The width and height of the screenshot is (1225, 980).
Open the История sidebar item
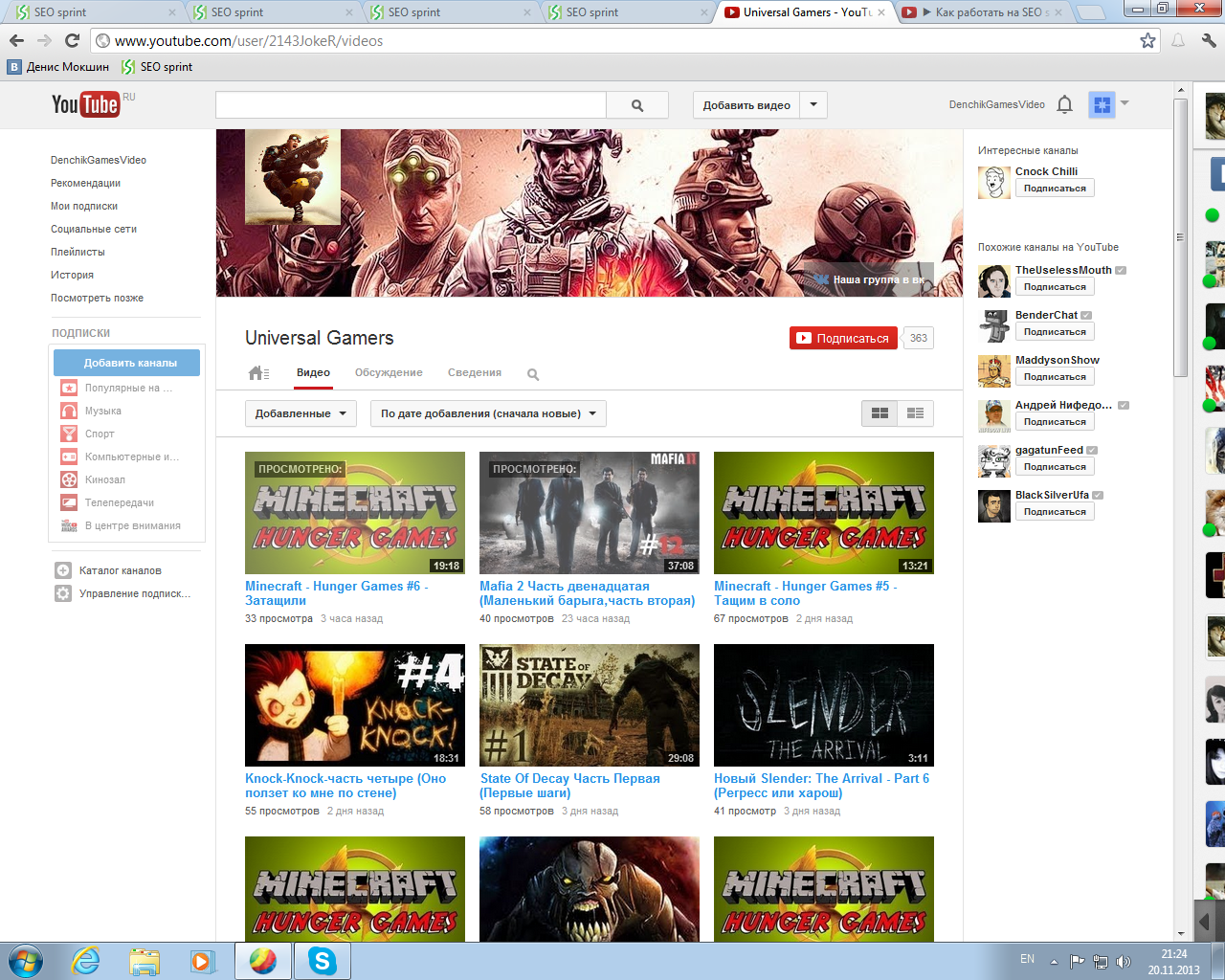[72, 275]
